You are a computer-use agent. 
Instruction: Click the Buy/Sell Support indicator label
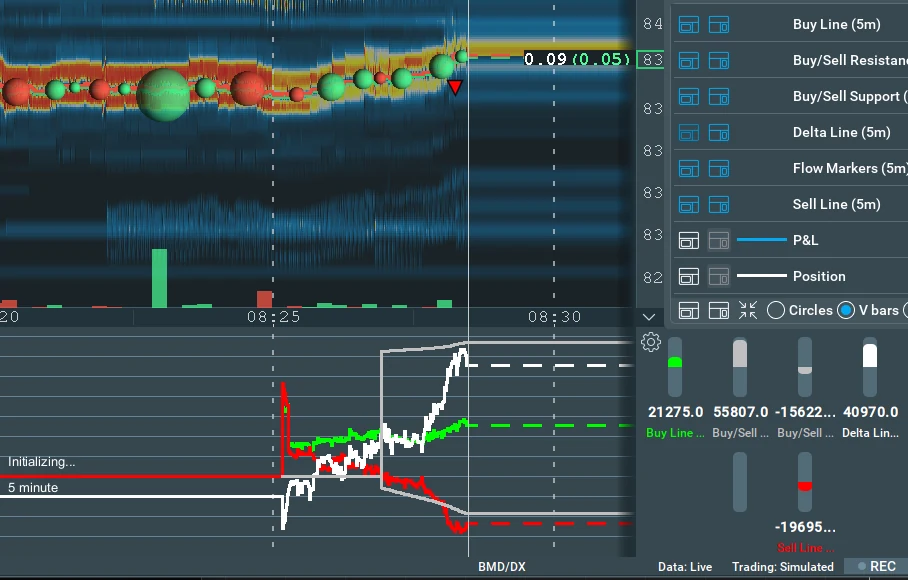(850, 96)
